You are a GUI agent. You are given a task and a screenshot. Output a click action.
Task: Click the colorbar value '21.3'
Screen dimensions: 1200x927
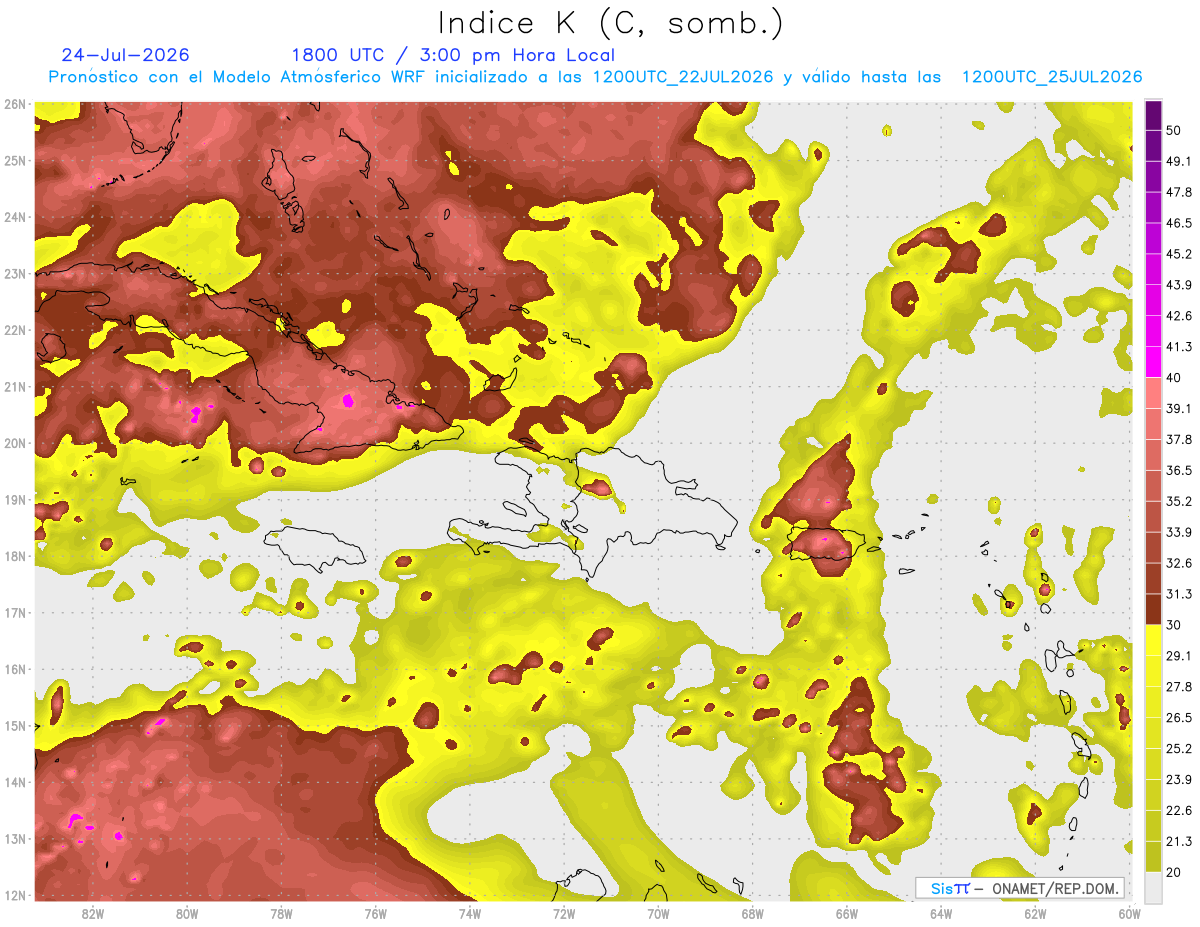tap(1179, 841)
